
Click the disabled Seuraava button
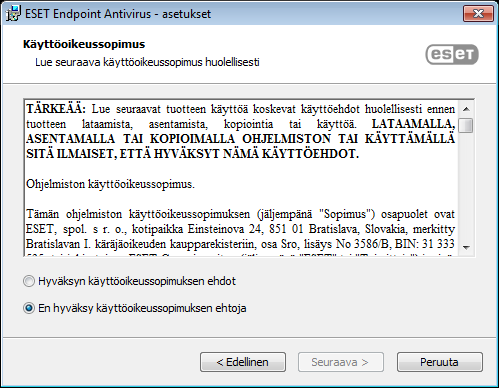pyautogui.click(x=341, y=362)
